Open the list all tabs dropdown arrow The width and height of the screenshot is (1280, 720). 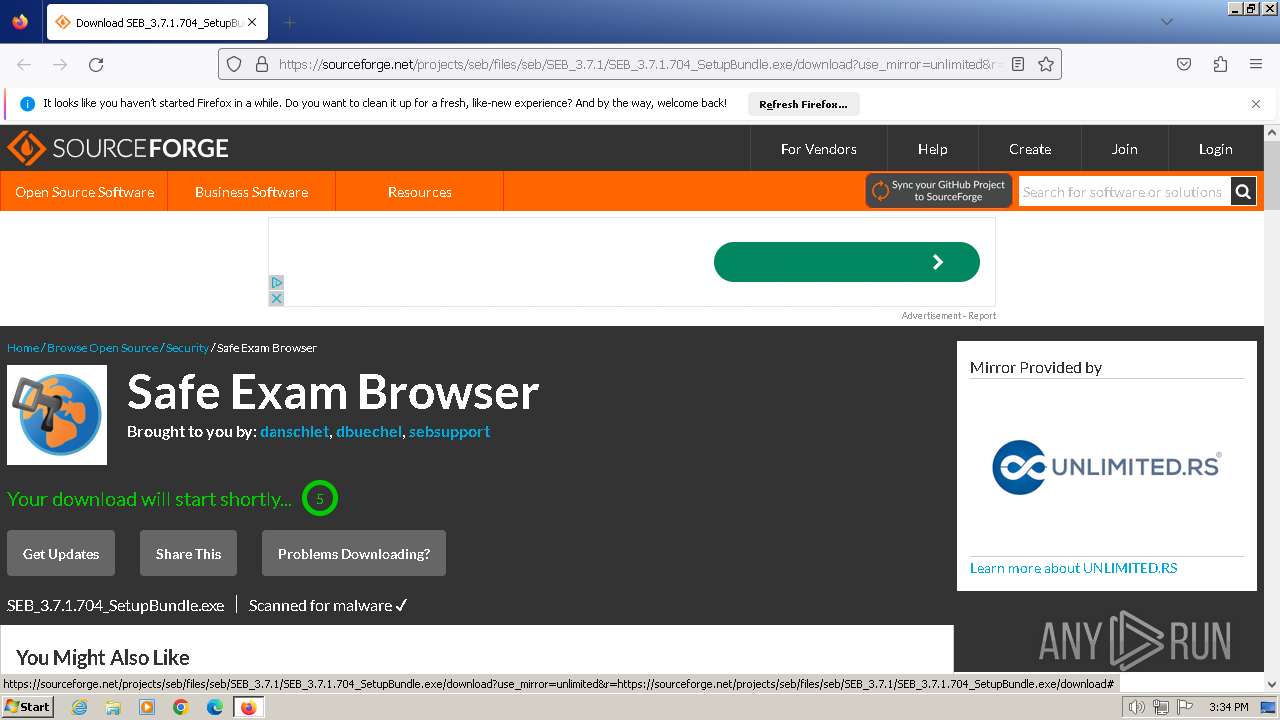(x=1166, y=22)
